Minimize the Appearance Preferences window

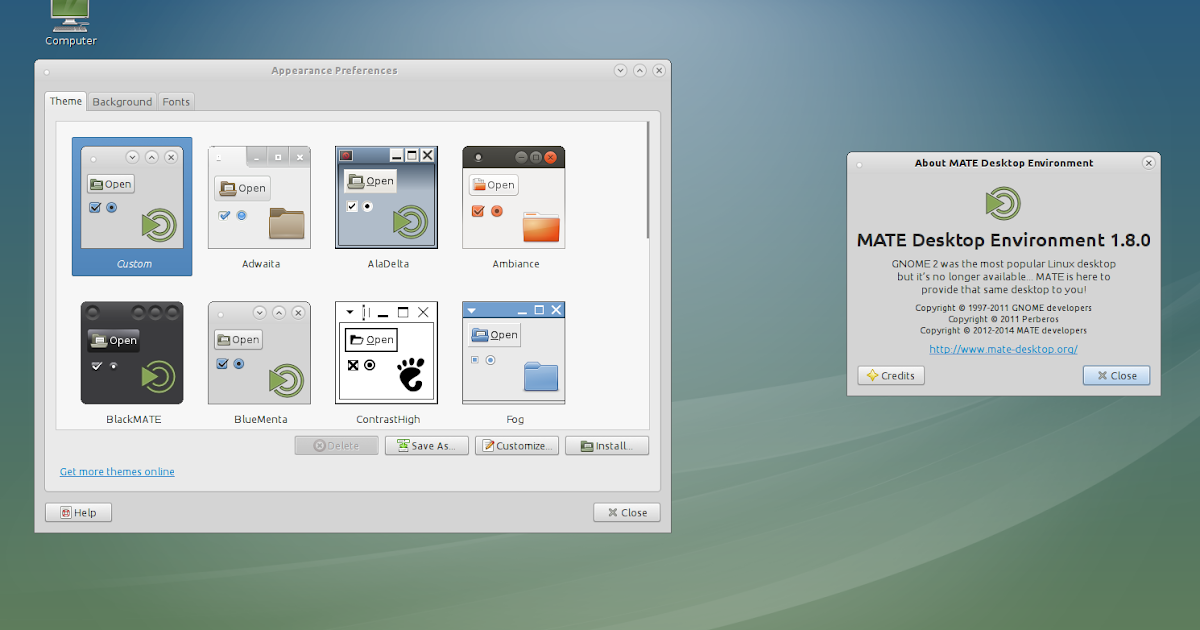point(621,71)
